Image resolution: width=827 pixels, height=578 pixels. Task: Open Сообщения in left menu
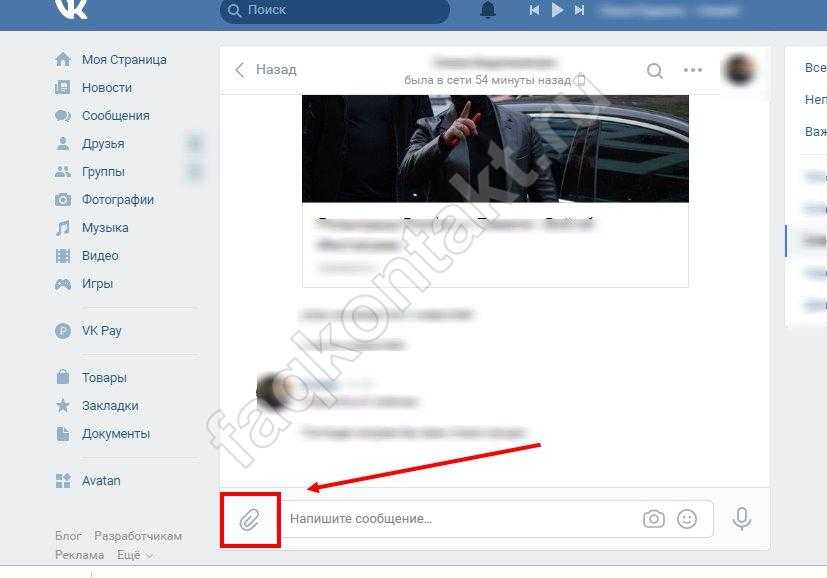click(116, 115)
